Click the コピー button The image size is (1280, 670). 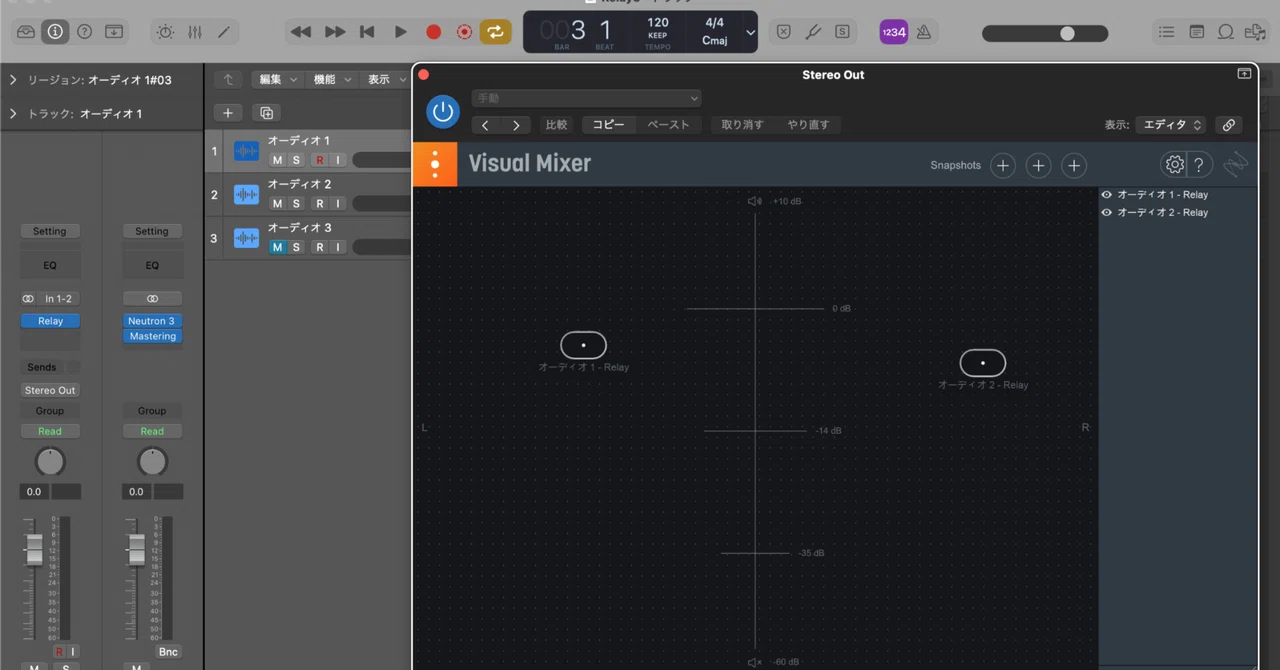coord(609,125)
